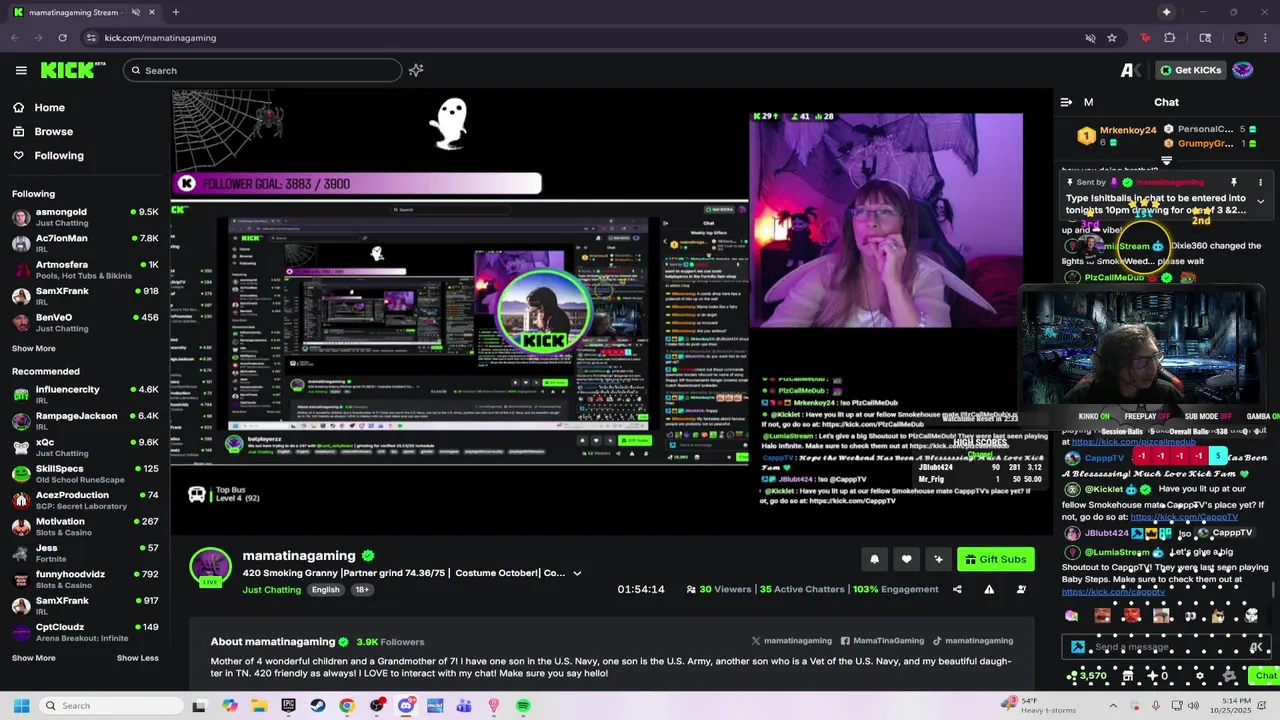Open the https://kick.com/capptv chat link

coord(1113,592)
